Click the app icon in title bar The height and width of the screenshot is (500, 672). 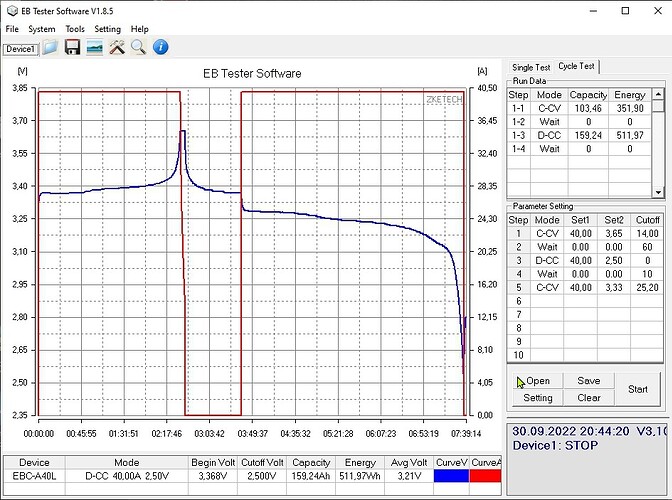tap(12, 11)
